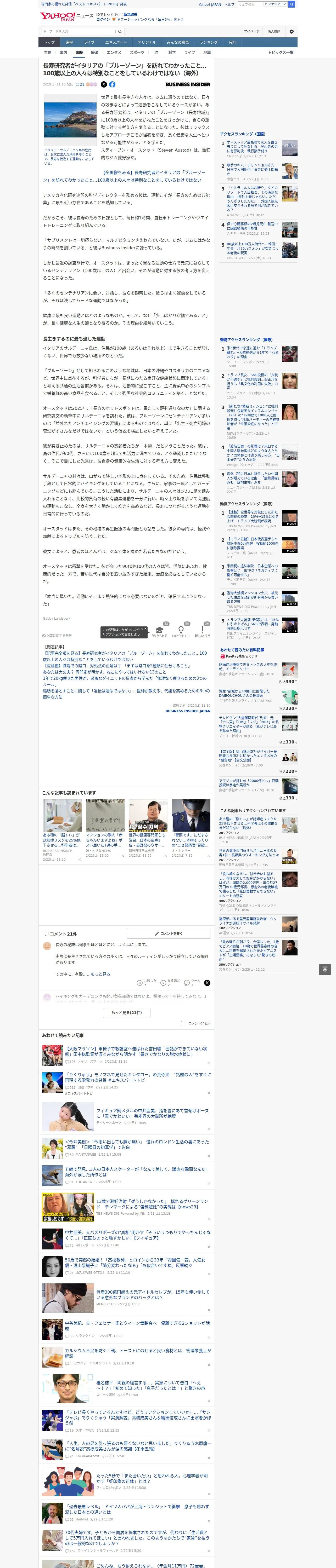Click the search magnifier button in header
336x1568 pixels.
[x=120, y=31]
